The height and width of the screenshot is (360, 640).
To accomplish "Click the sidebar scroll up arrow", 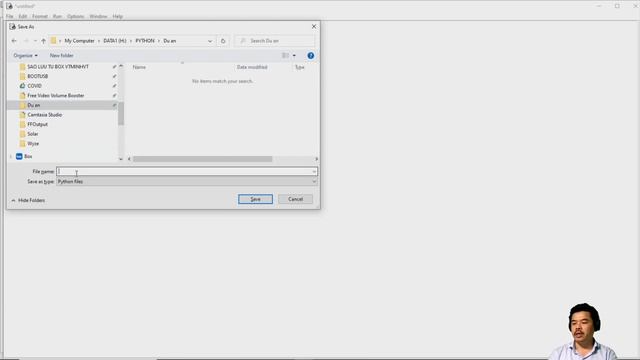I will [121, 66].
